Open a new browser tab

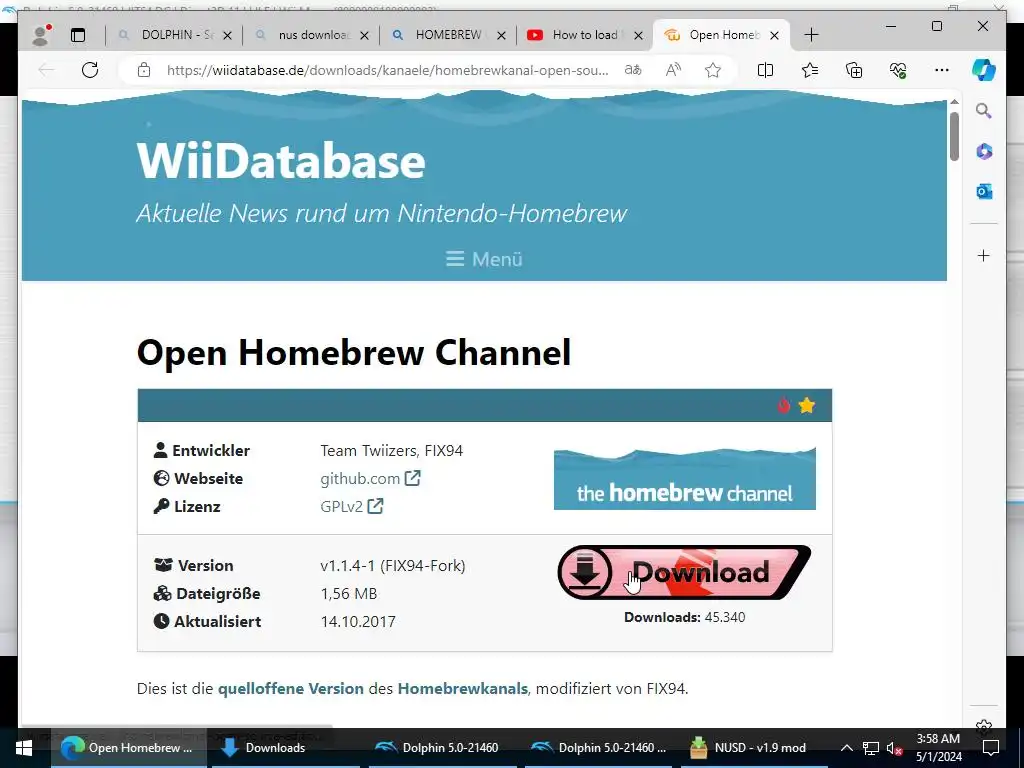point(811,35)
